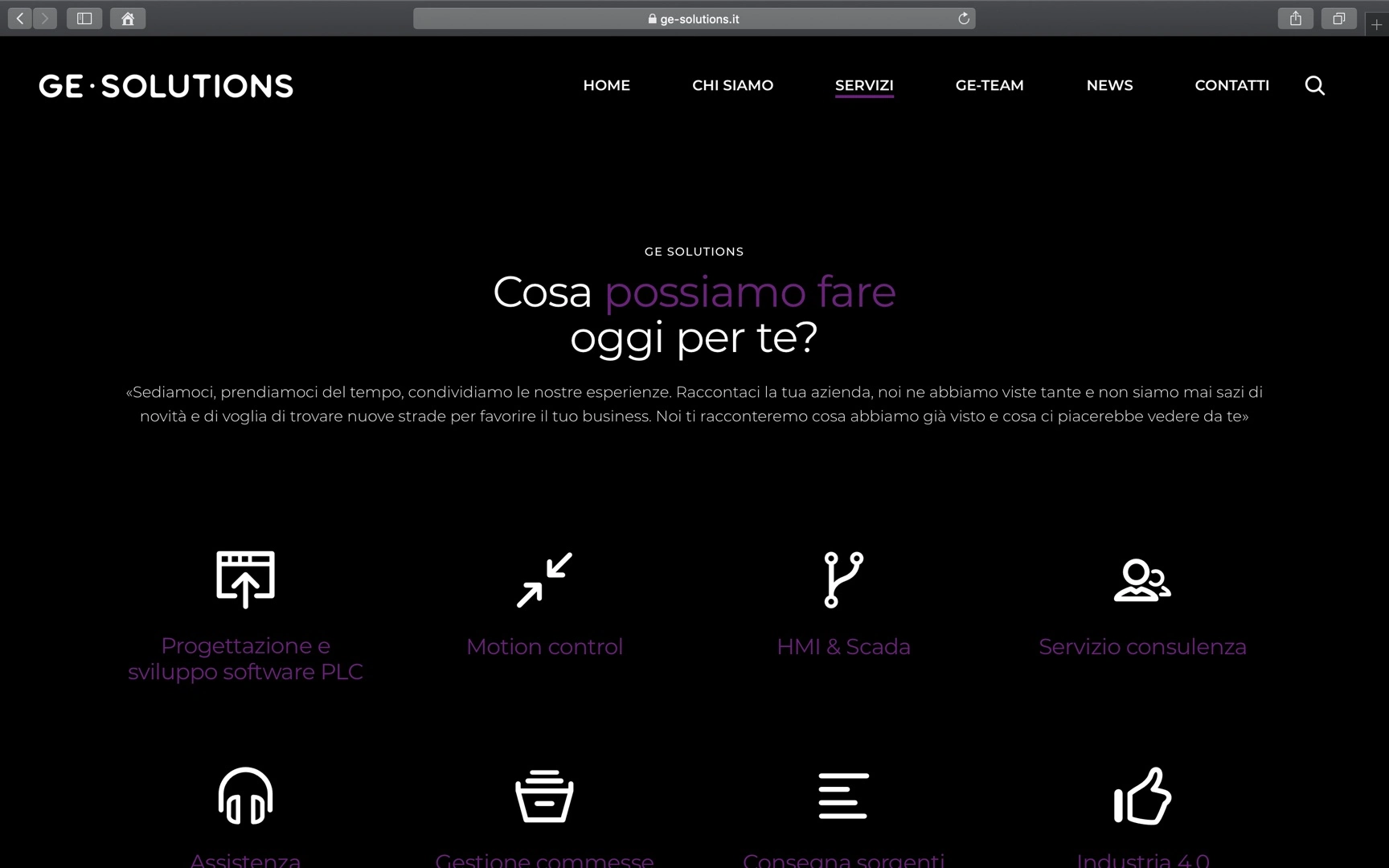Open the CONTATTI menu item
Viewport: 1389px width, 868px height.
[x=1232, y=85]
